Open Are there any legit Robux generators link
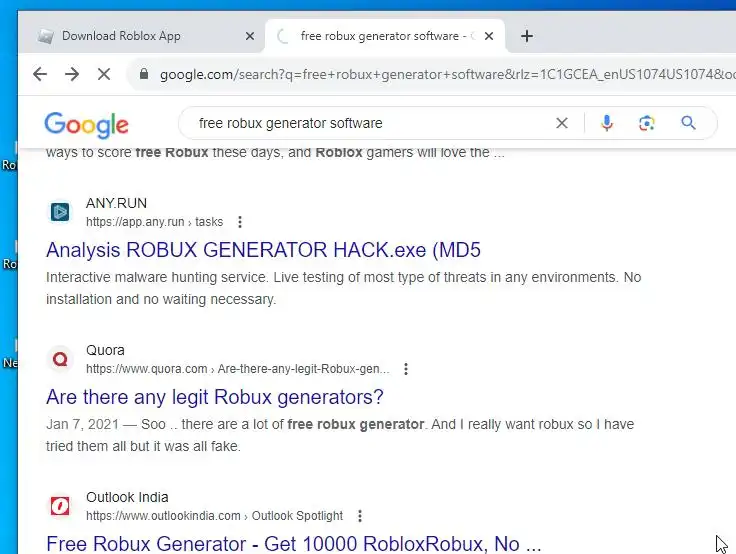 click(215, 397)
